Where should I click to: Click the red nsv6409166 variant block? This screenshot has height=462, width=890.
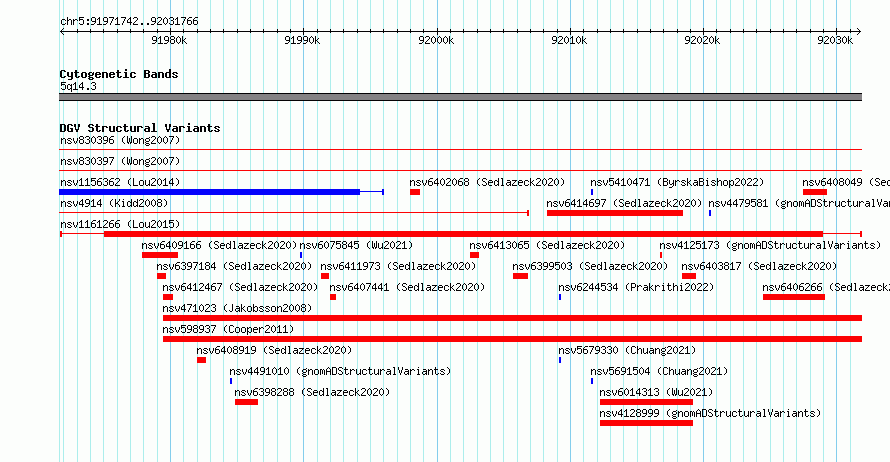[x=159, y=255]
